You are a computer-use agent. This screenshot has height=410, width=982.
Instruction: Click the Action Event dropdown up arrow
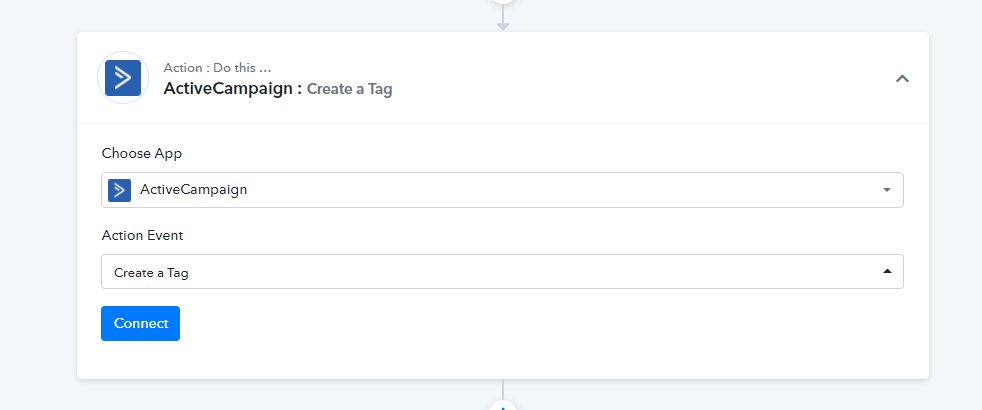(x=887, y=271)
